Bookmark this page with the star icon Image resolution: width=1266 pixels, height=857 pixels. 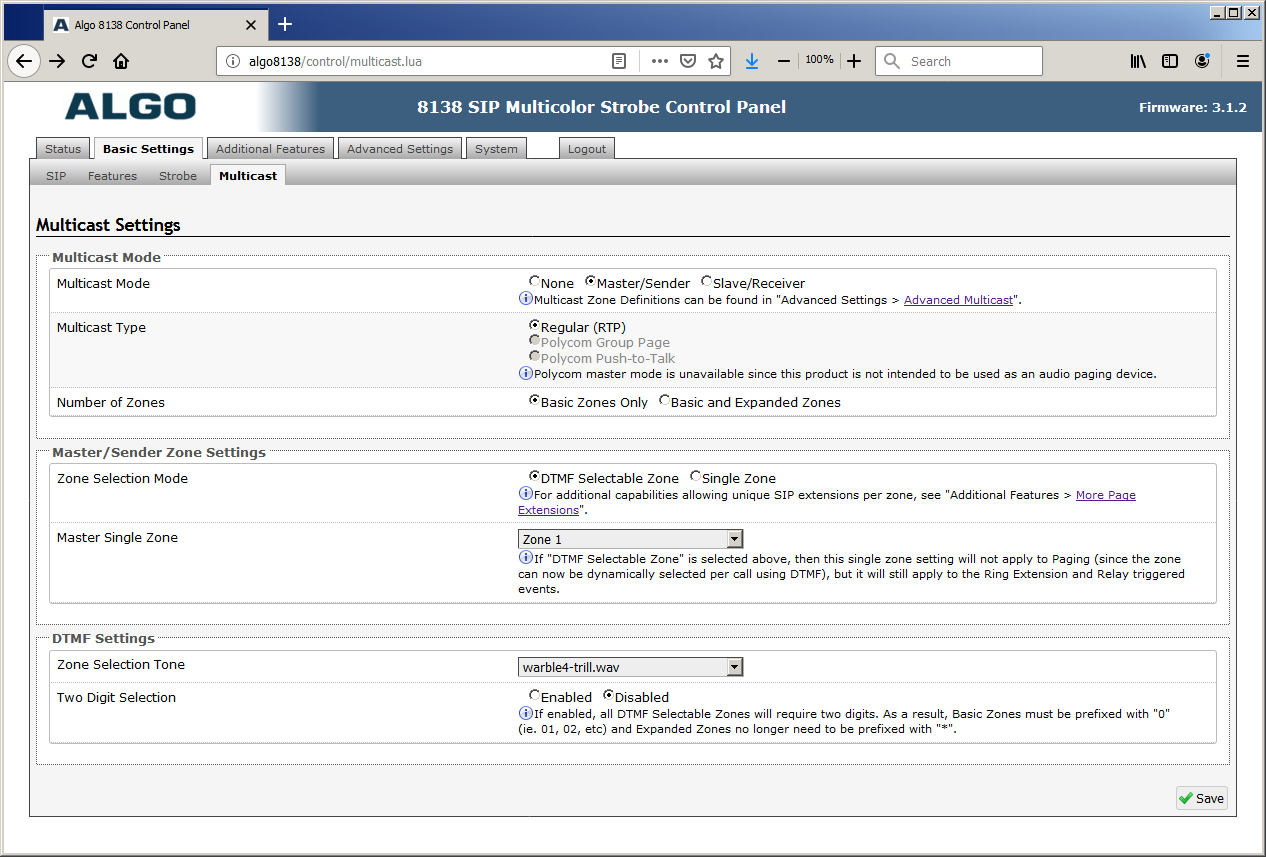pyautogui.click(x=716, y=61)
